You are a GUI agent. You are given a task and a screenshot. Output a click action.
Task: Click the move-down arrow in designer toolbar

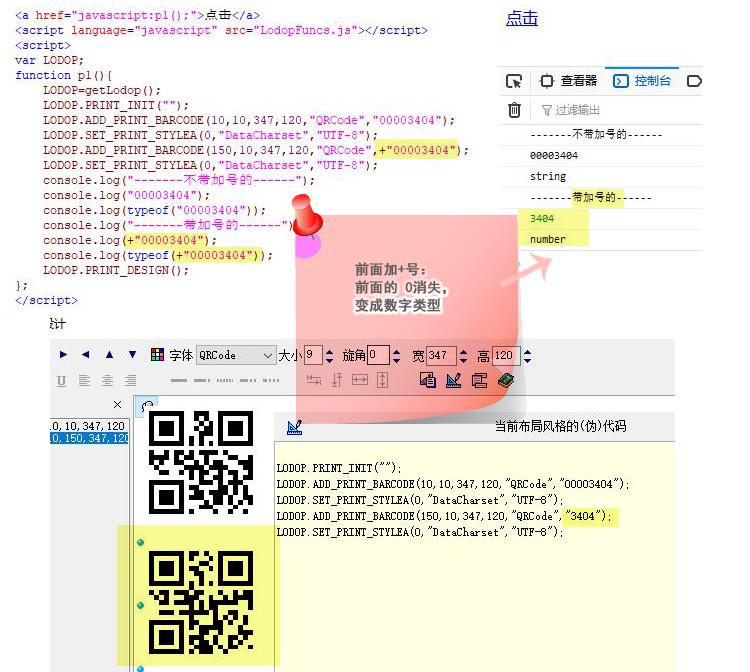[132, 354]
